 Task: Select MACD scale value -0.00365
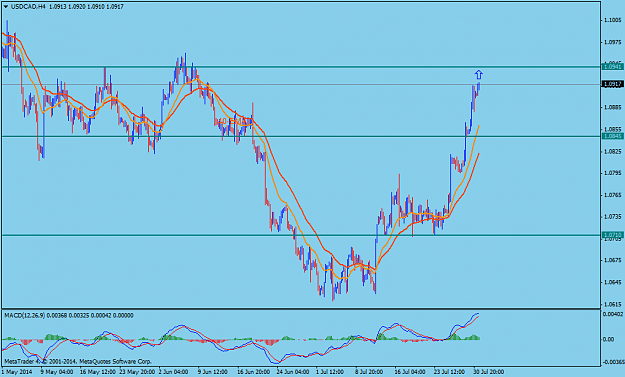pyautogui.click(x=614, y=362)
